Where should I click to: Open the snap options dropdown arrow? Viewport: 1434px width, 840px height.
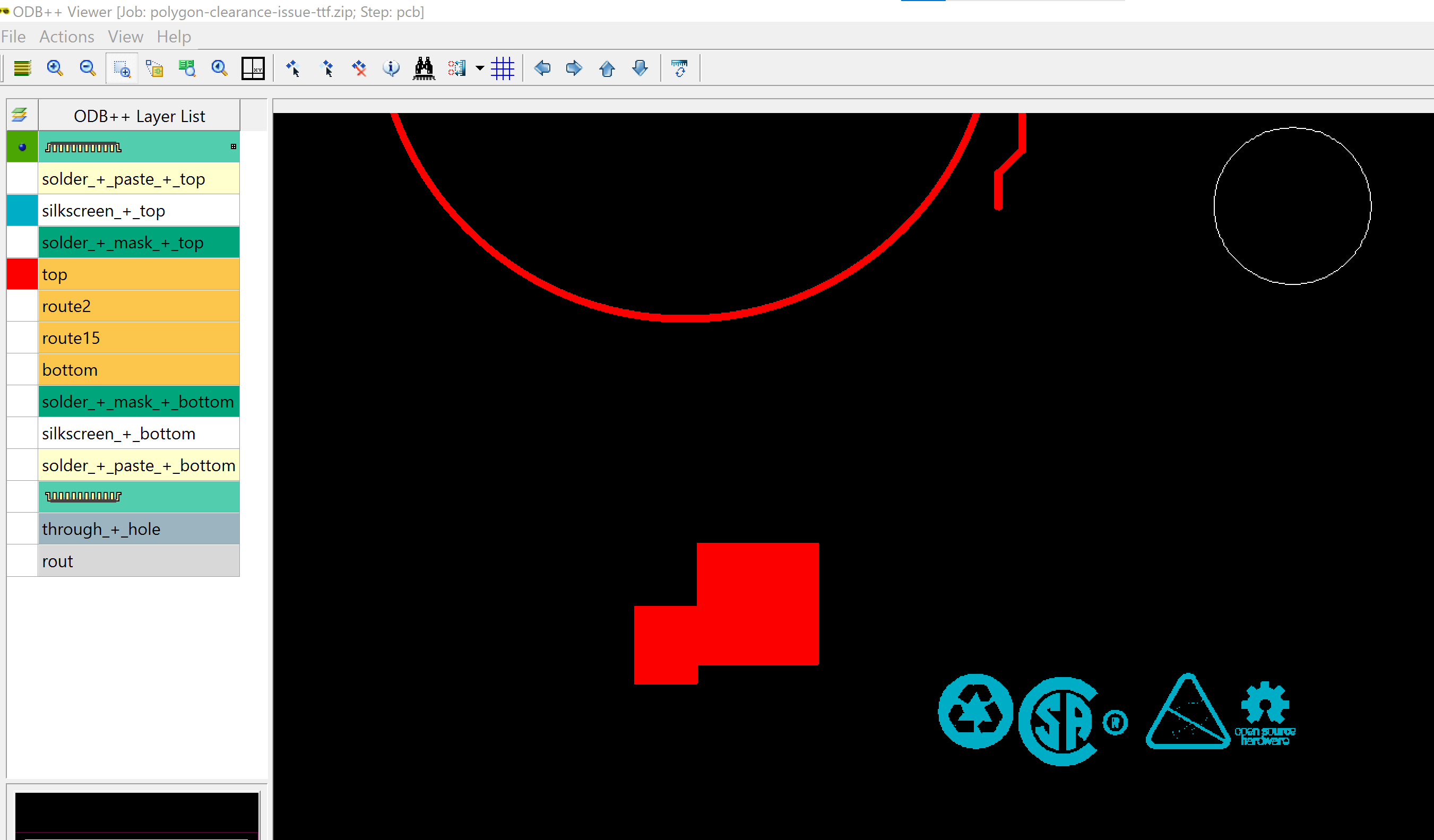[480, 68]
